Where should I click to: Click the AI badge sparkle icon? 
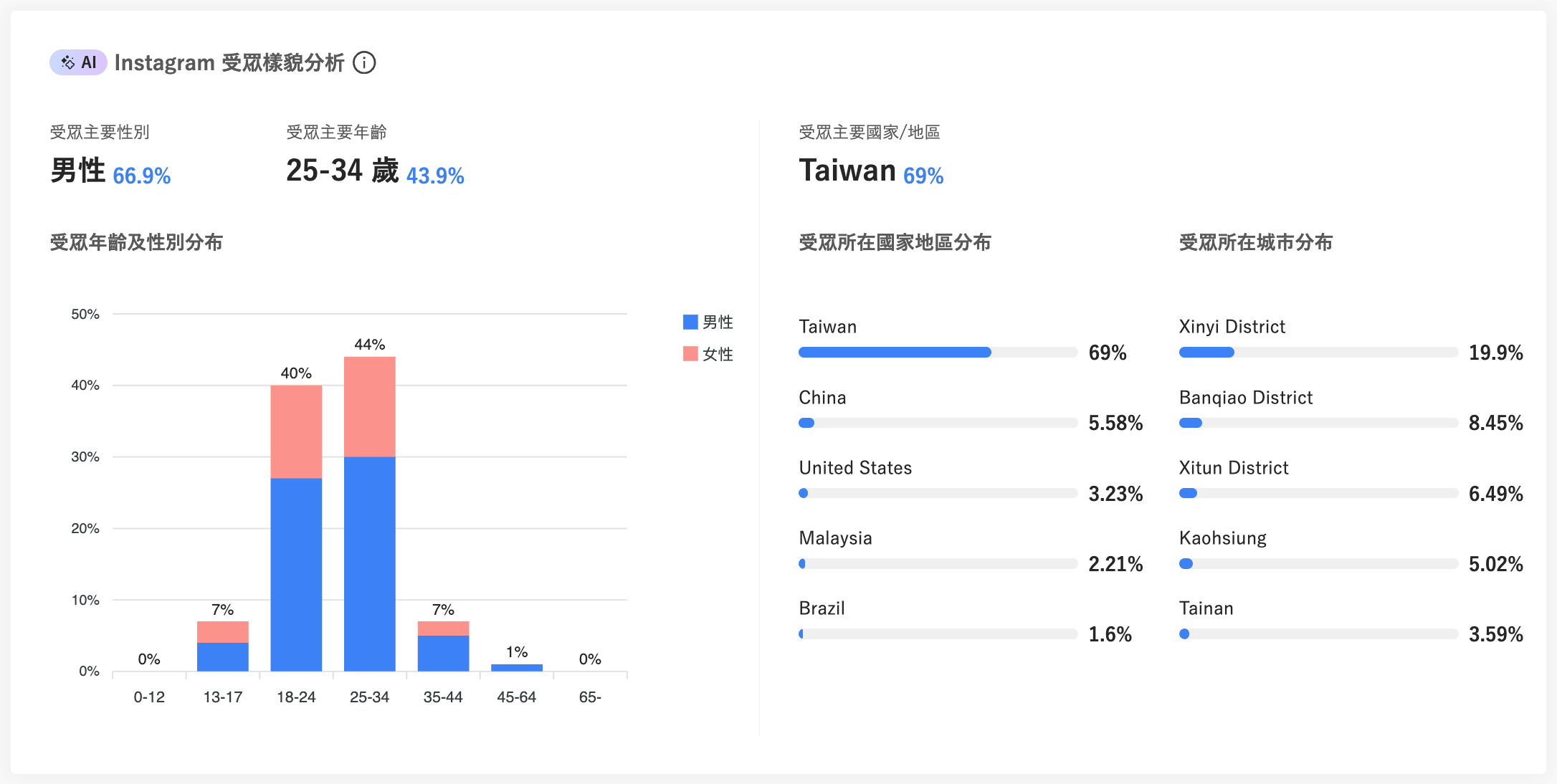coord(67,63)
